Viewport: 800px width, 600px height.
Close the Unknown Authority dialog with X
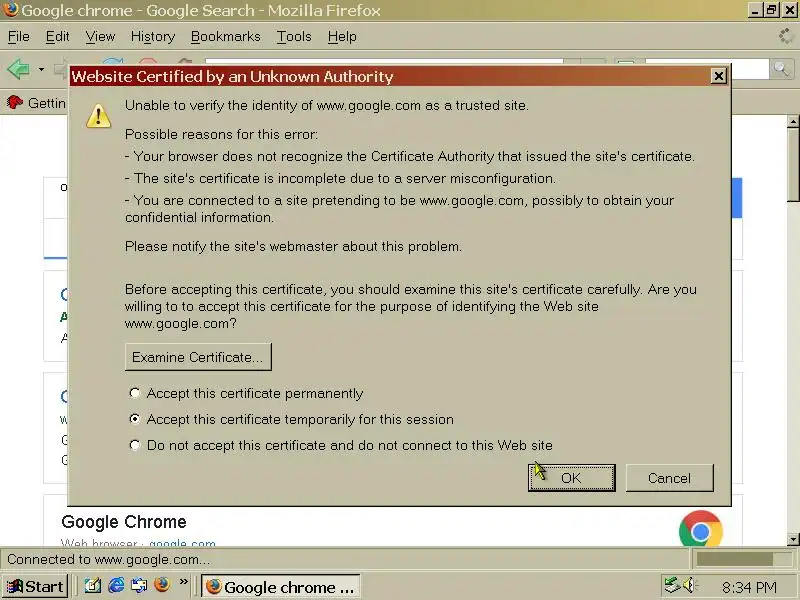point(718,76)
